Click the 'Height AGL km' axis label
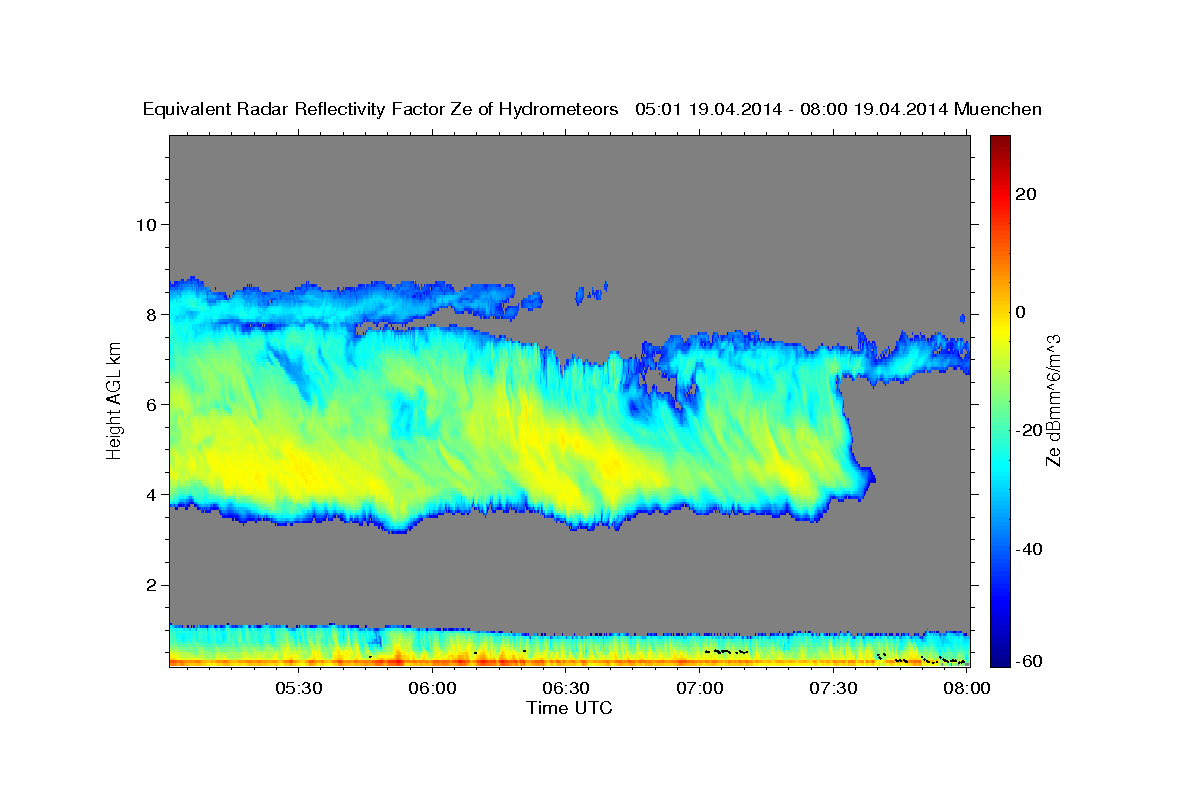Screen dimensions: 1200x800 [114, 400]
